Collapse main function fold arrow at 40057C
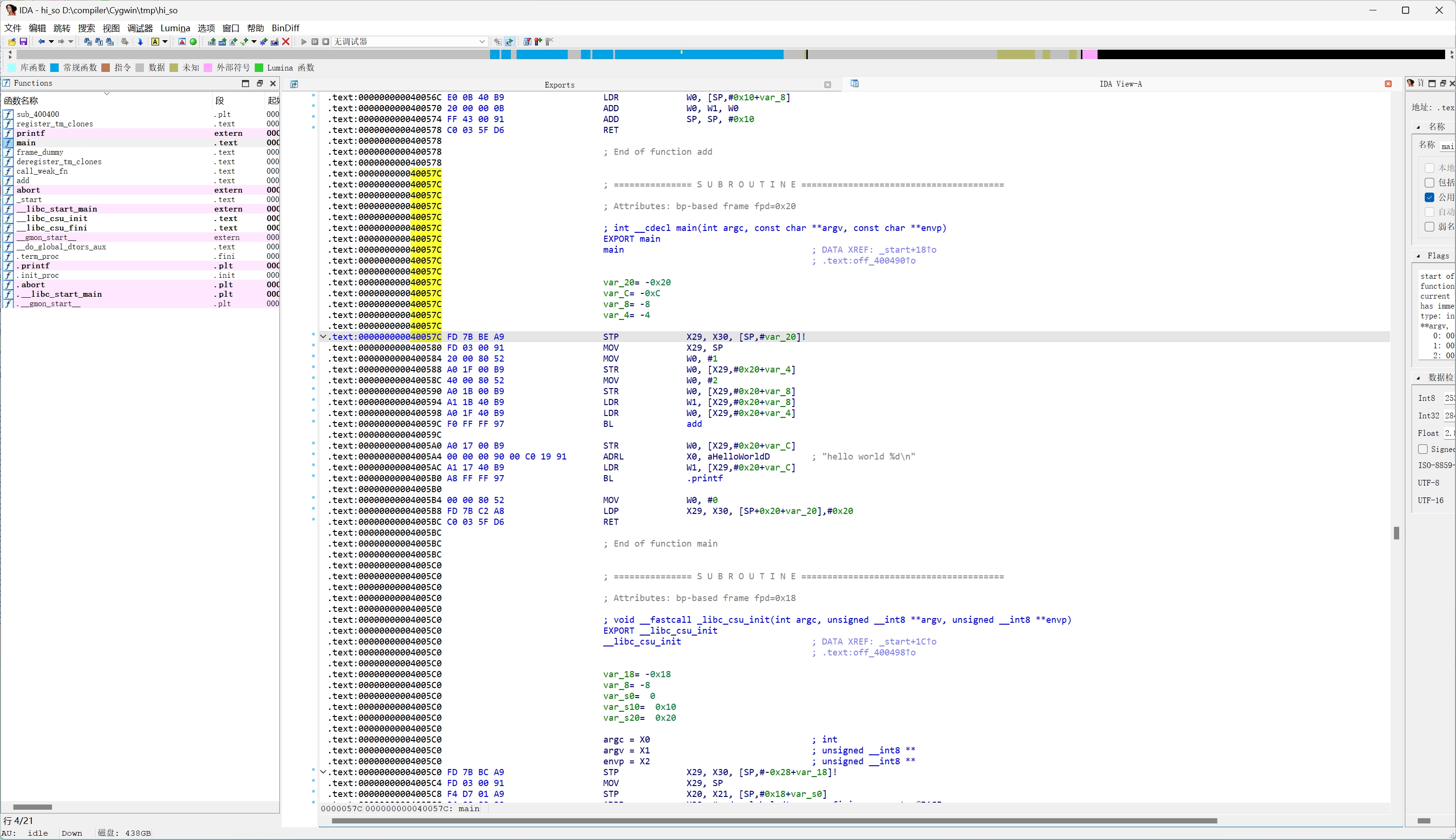1456x840 pixels. (323, 337)
